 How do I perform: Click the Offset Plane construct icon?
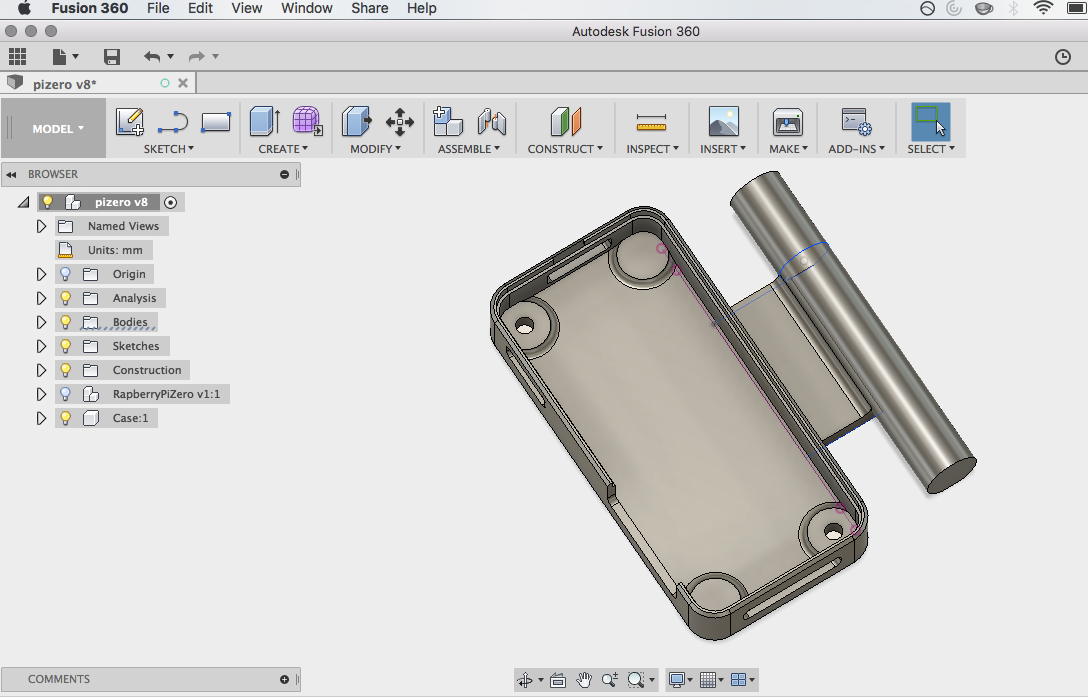pyautogui.click(x=566, y=121)
